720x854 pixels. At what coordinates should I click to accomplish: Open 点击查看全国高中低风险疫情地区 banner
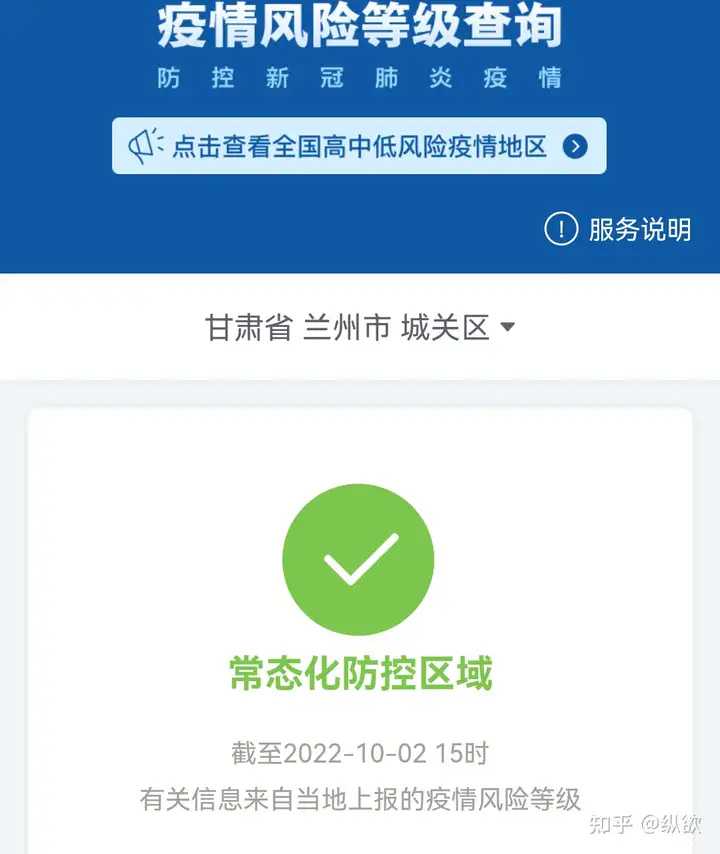[359, 146]
